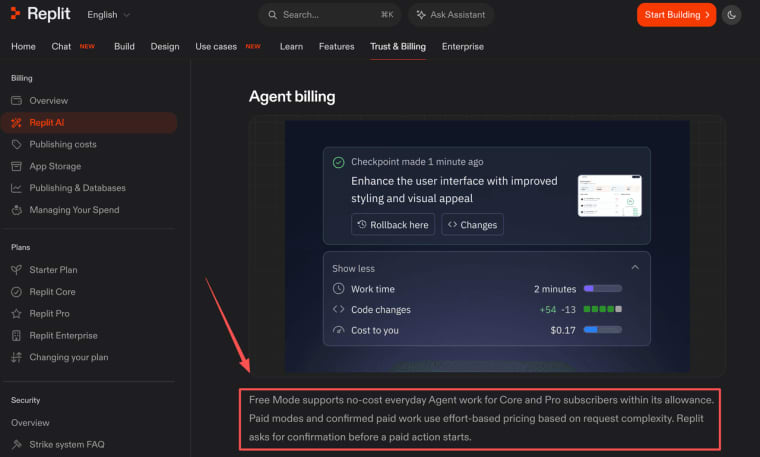Open the Home tab
Screen dimensions: 760x457
(x=23, y=47)
